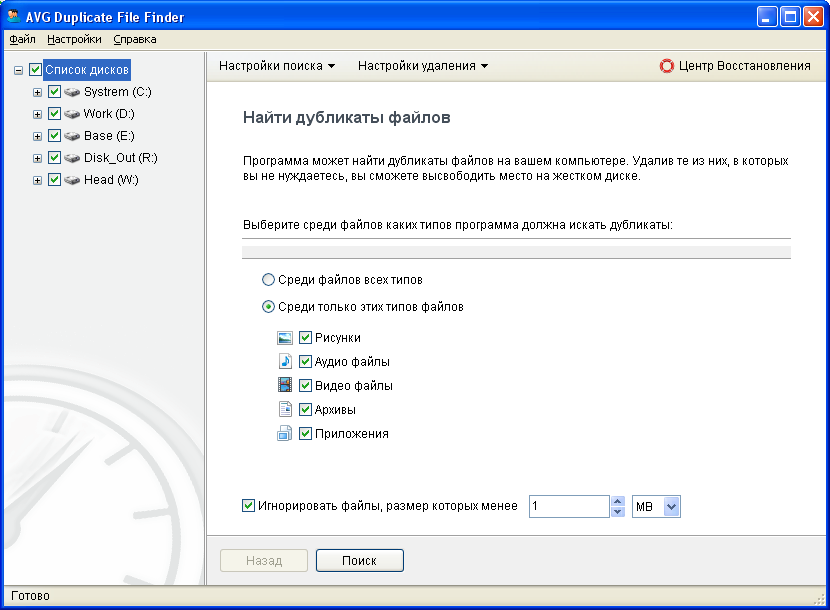Close the AVG Duplicate File Finder window
Viewport: 830px width, 610px height.
coord(813,17)
